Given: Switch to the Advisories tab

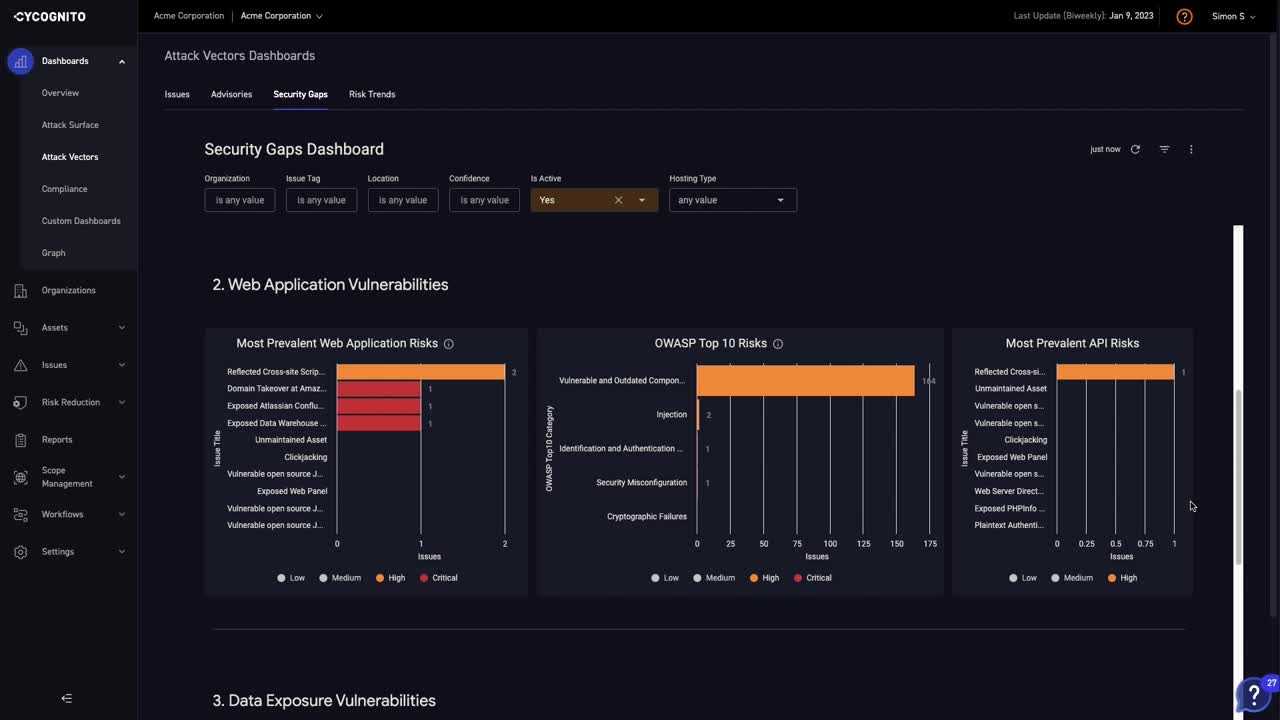Looking at the screenshot, I should pyautogui.click(x=231, y=94).
